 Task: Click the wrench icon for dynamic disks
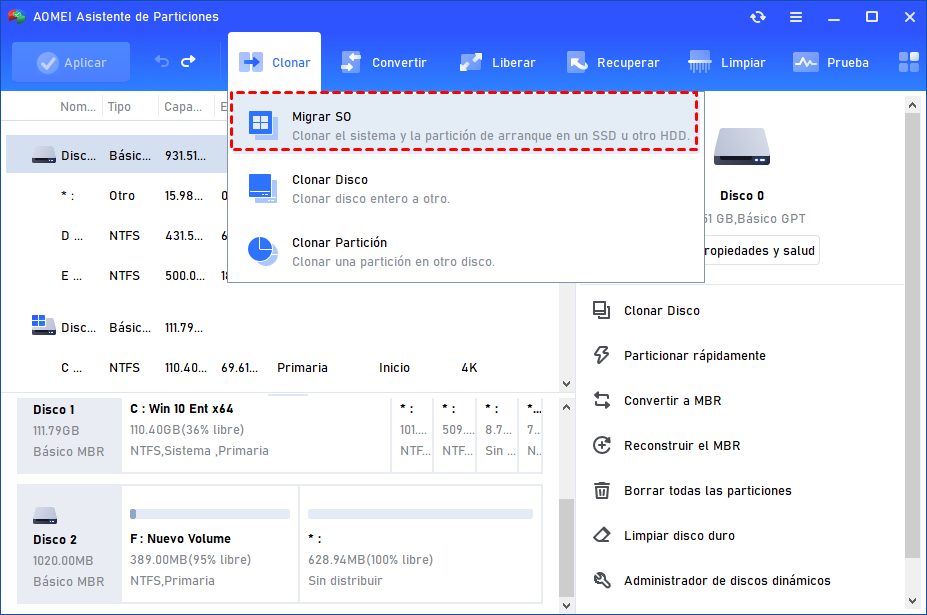(602, 580)
